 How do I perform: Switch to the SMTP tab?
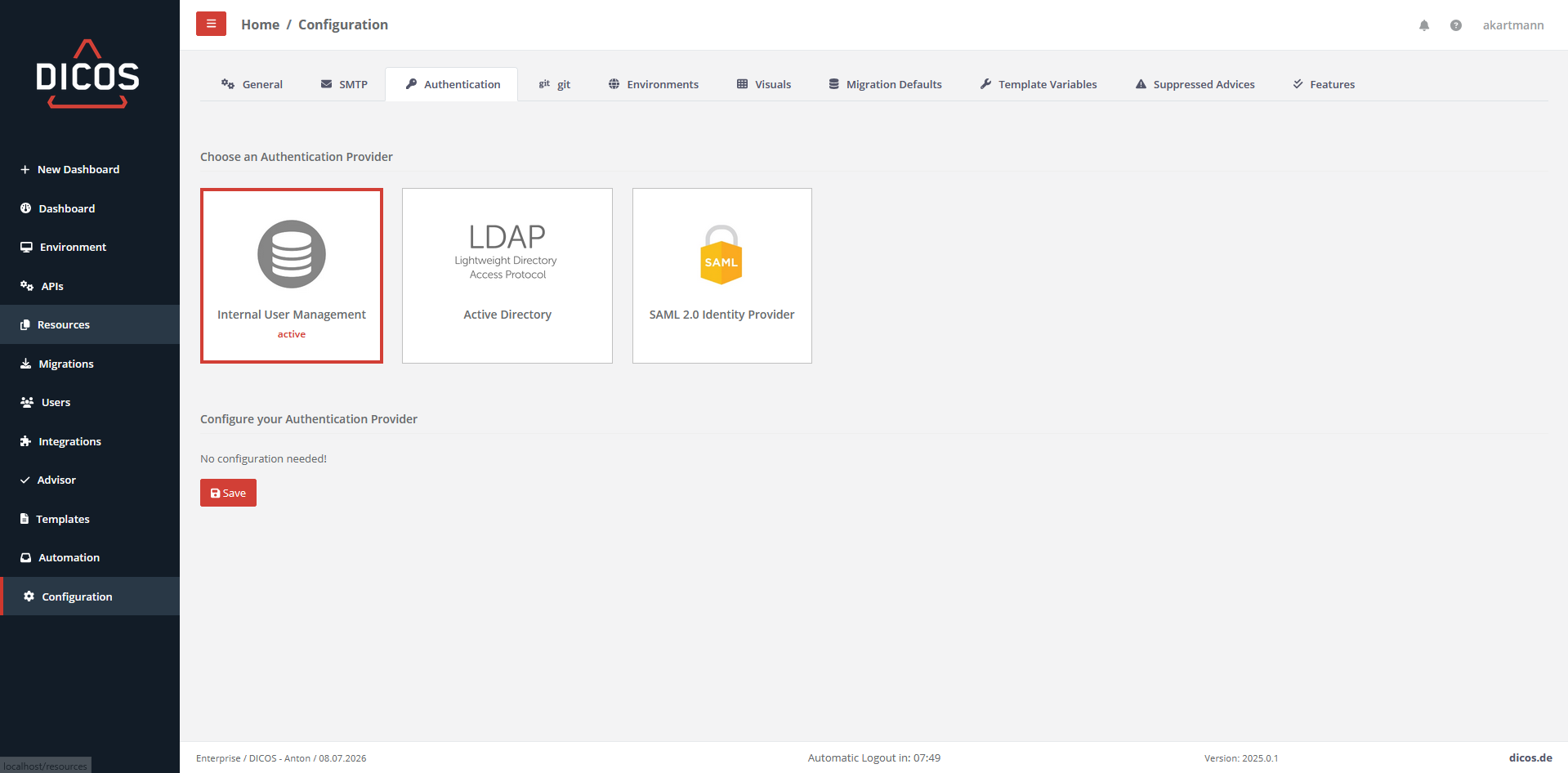[x=344, y=84]
